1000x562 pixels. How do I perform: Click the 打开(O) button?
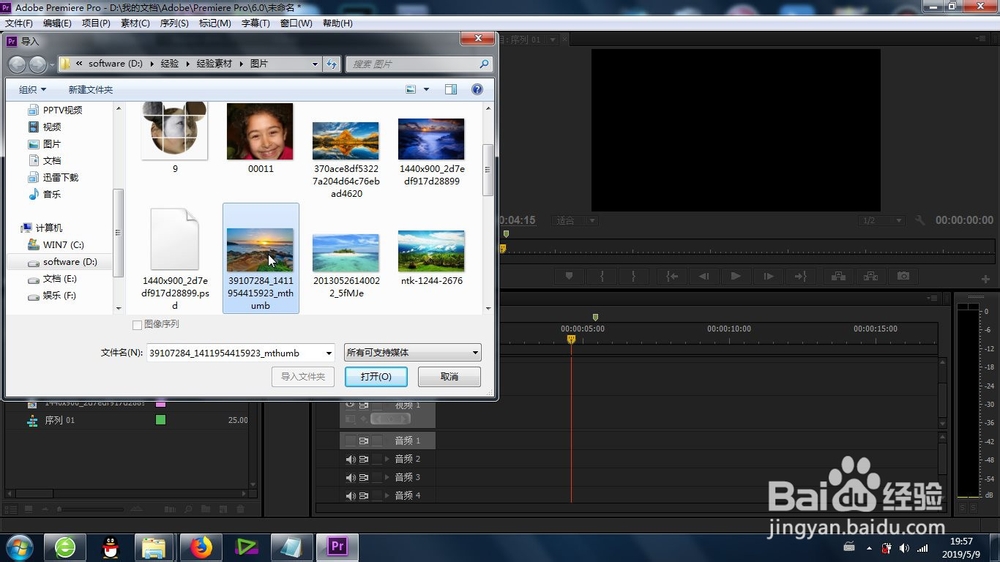tap(376, 376)
